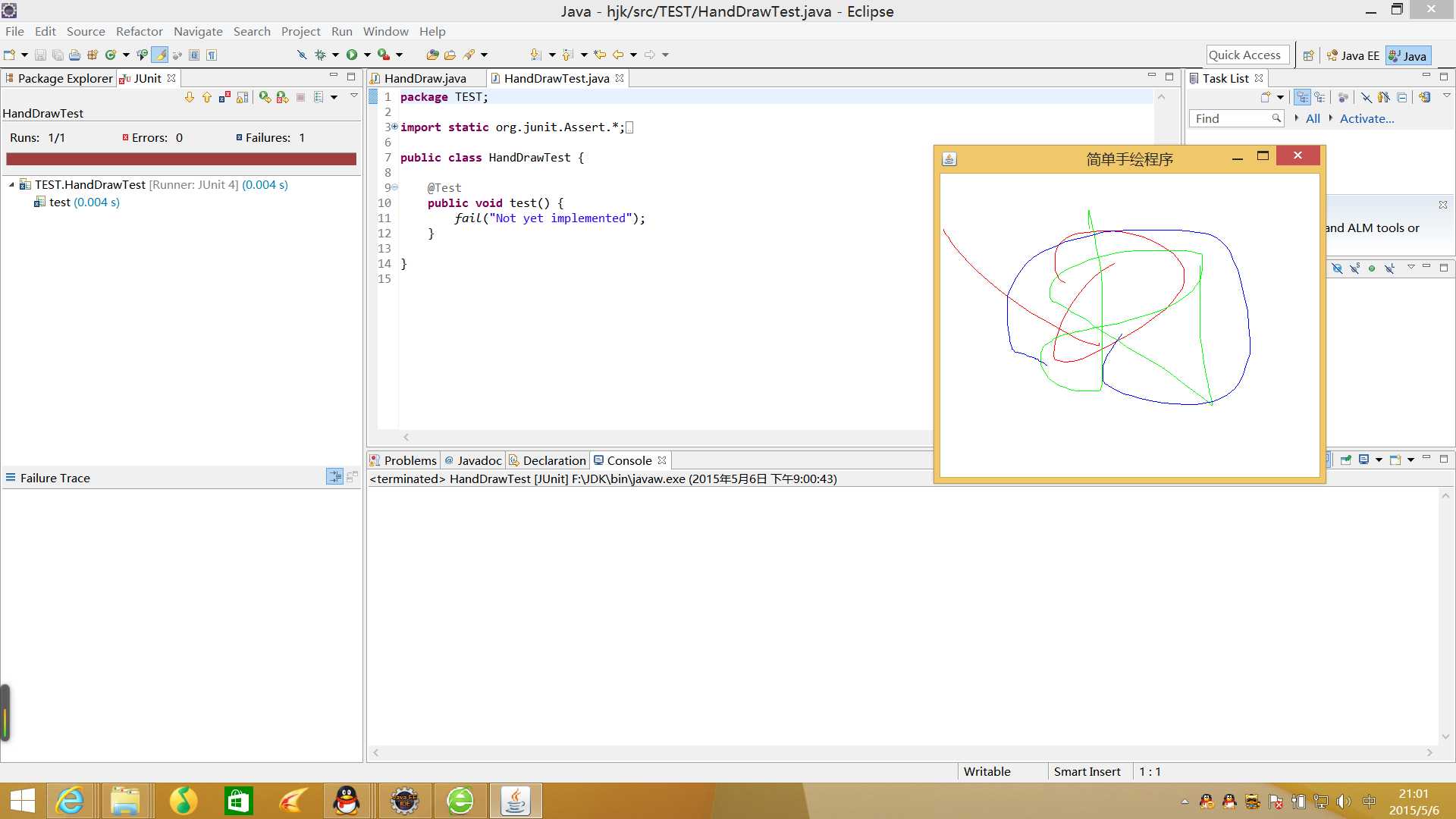Open the Navigate menu
Image resolution: width=1456 pixels, height=819 pixels.
coord(197,31)
